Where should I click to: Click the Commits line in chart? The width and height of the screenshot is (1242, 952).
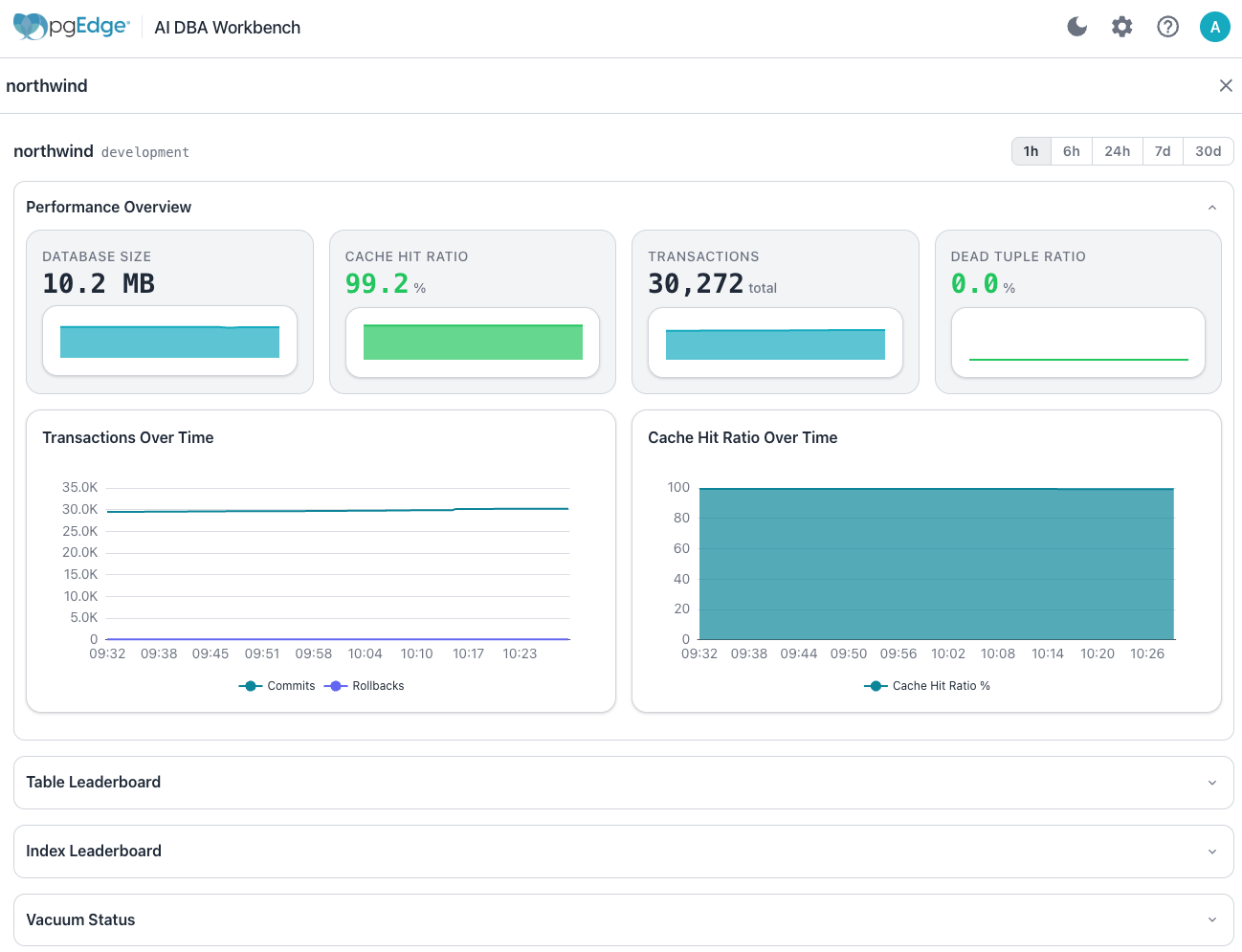338,510
